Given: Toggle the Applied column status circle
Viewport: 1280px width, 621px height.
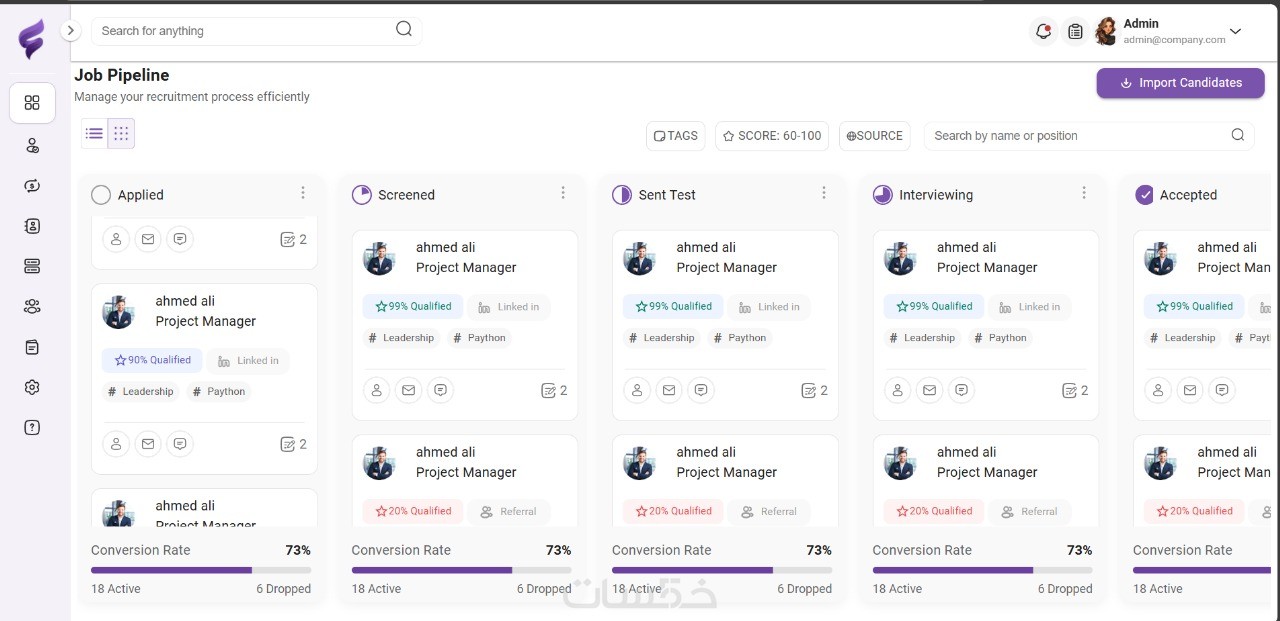Looking at the screenshot, I should tap(101, 195).
